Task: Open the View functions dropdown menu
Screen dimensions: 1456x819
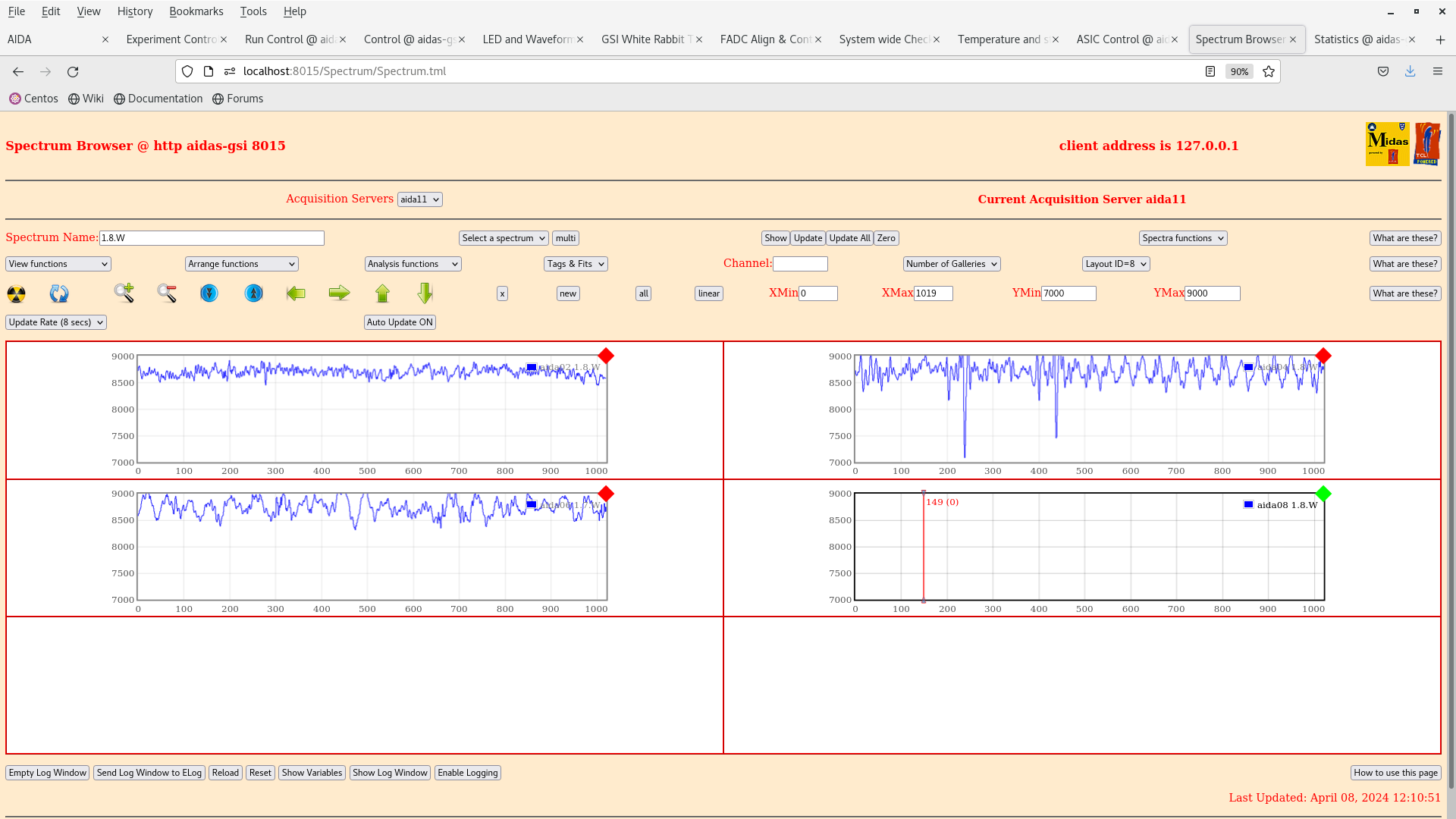Action: 57,263
